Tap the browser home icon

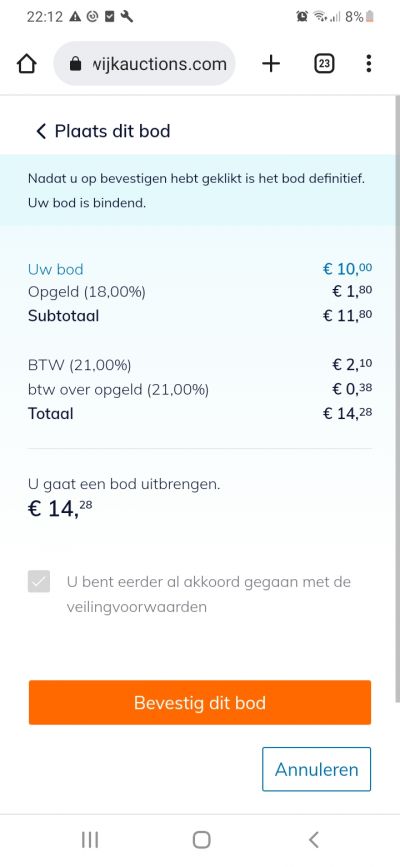(x=27, y=64)
